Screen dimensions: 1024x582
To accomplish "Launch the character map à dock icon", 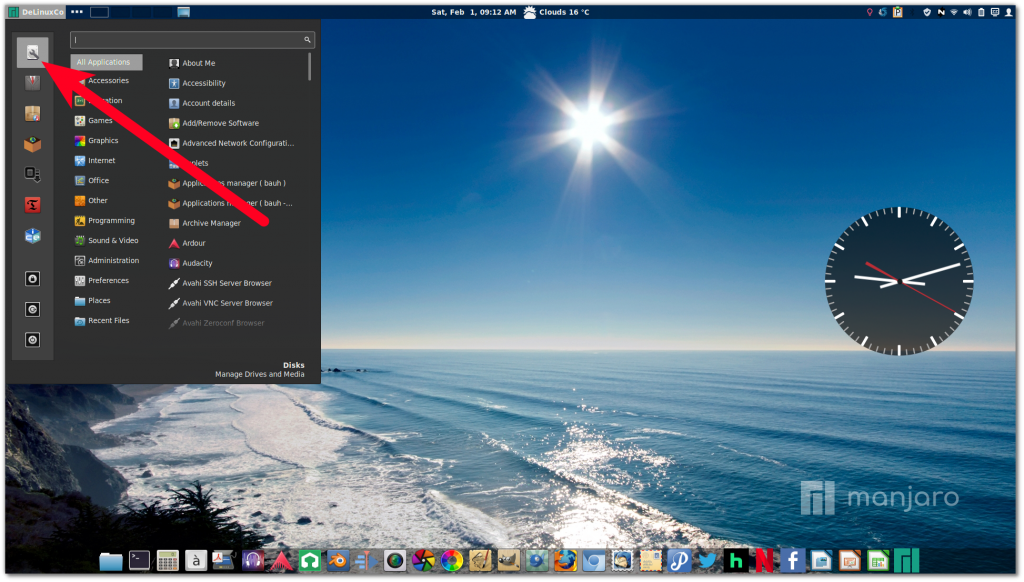I will pyautogui.click(x=196, y=560).
